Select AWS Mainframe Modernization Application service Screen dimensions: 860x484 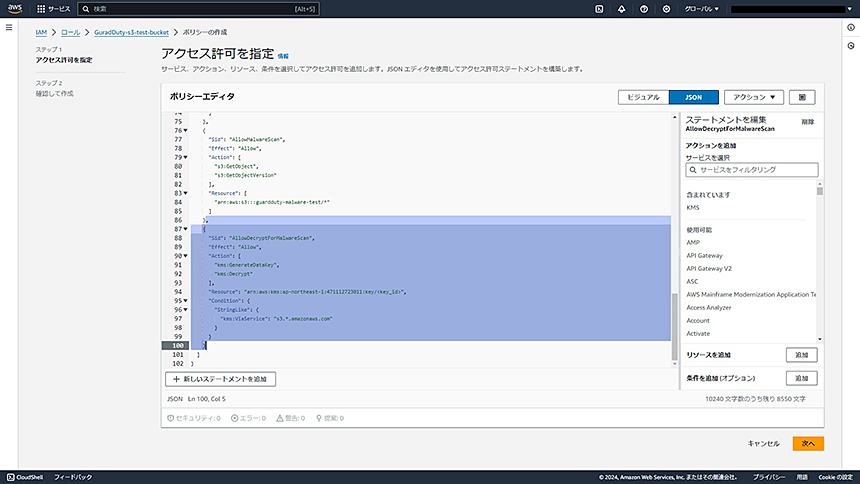point(751,295)
